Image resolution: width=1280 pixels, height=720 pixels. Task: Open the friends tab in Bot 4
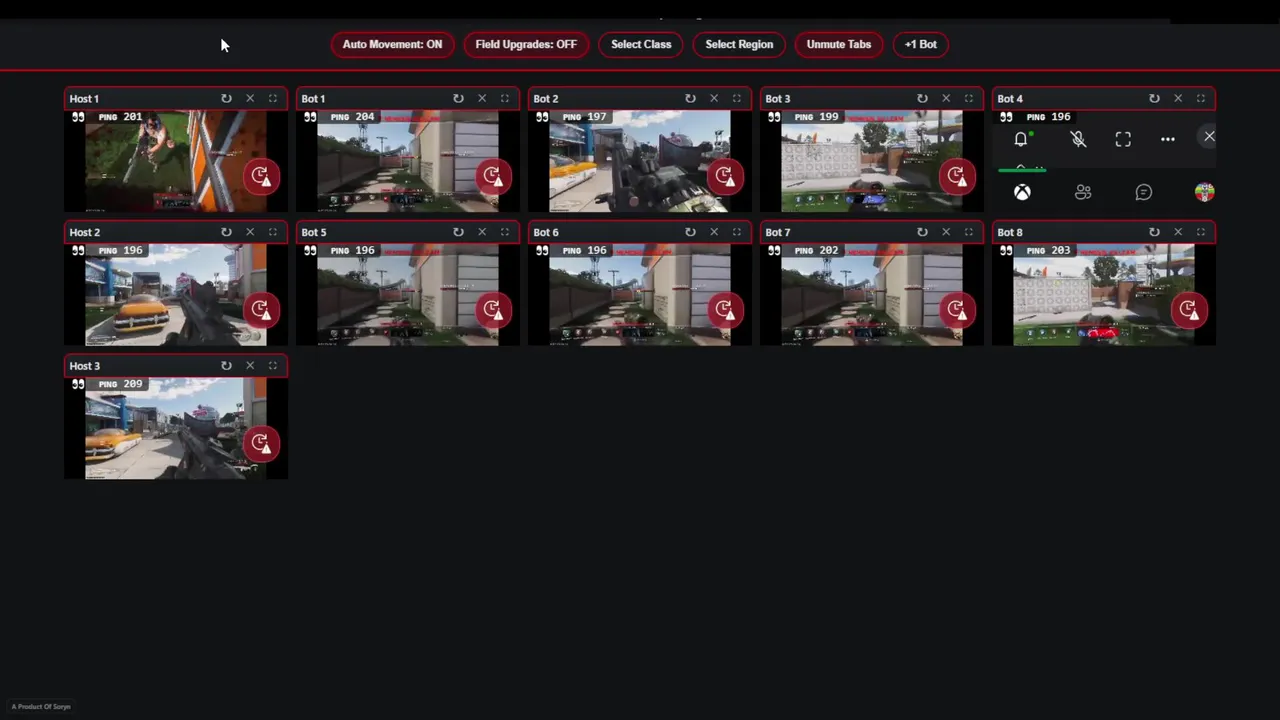[1083, 192]
